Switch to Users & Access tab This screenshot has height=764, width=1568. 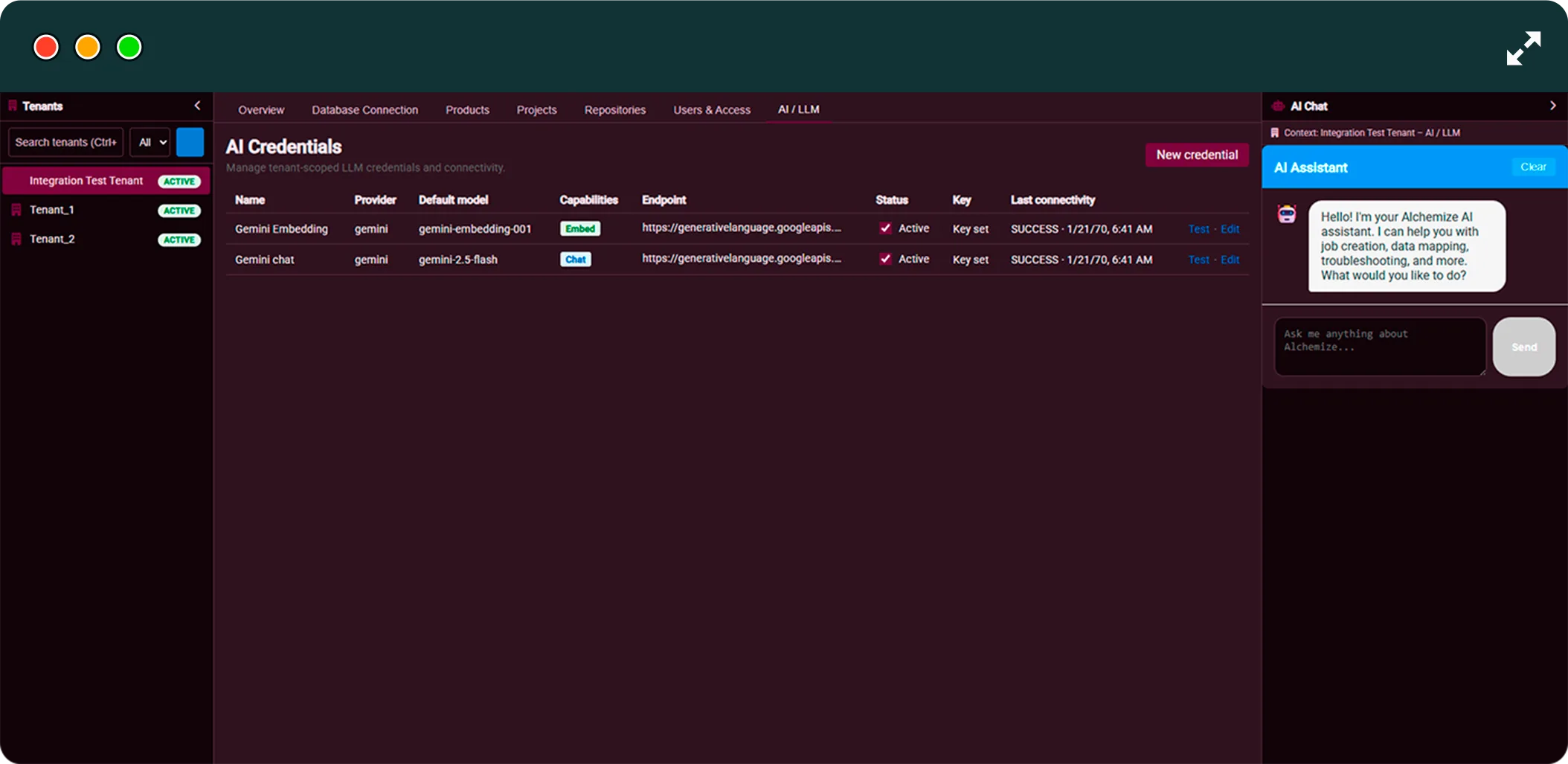tap(712, 109)
